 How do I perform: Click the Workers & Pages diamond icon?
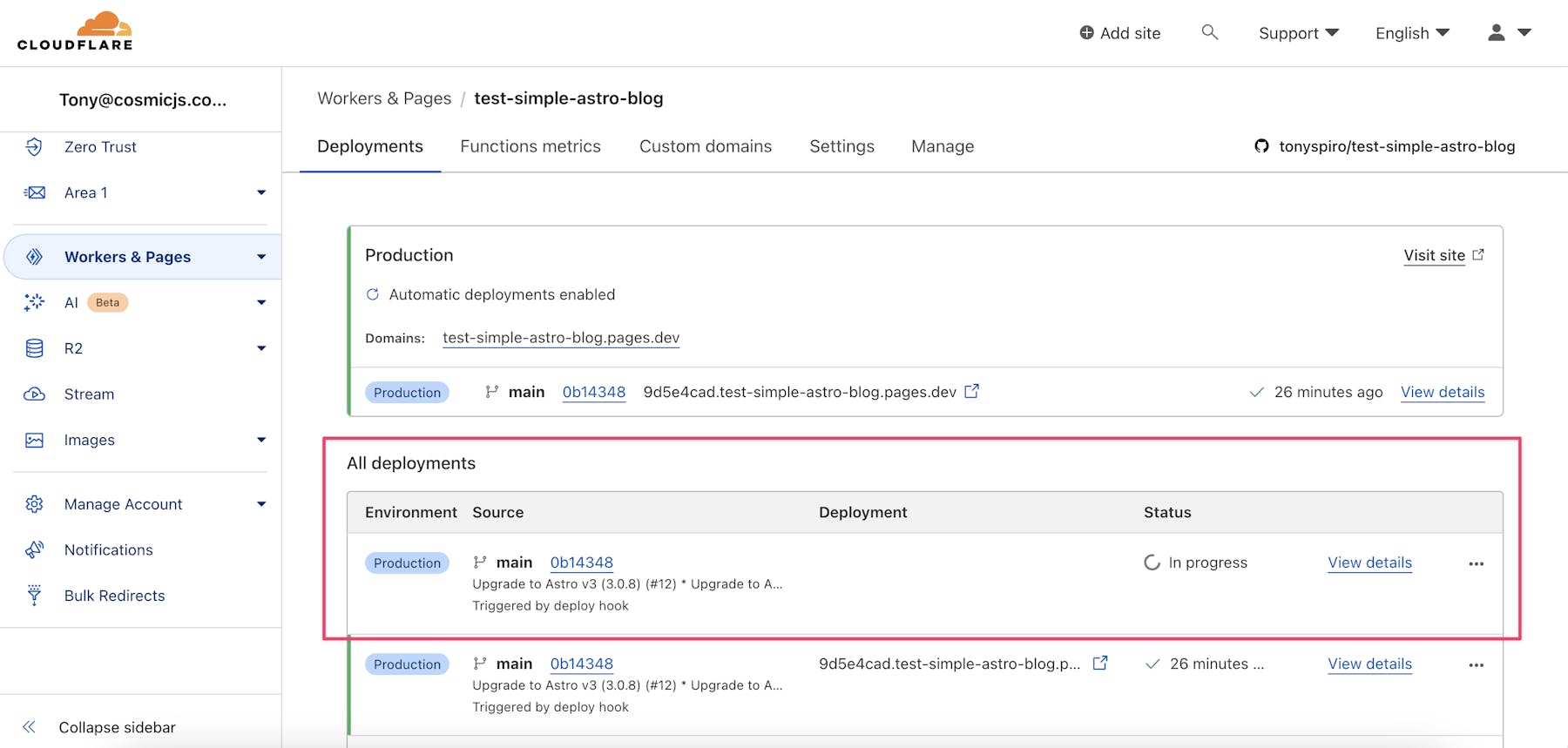coord(34,257)
